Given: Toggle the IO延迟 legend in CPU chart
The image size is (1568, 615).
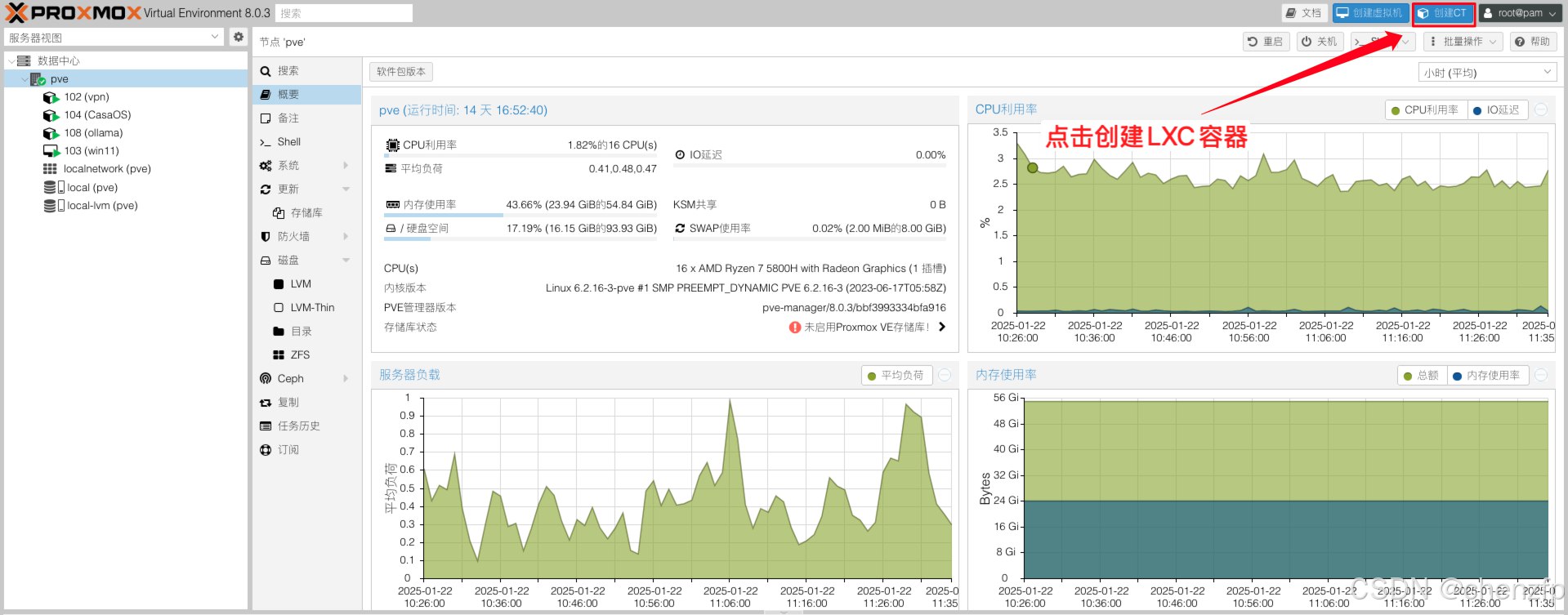Looking at the screenshot, I should tap(1498, 110).
